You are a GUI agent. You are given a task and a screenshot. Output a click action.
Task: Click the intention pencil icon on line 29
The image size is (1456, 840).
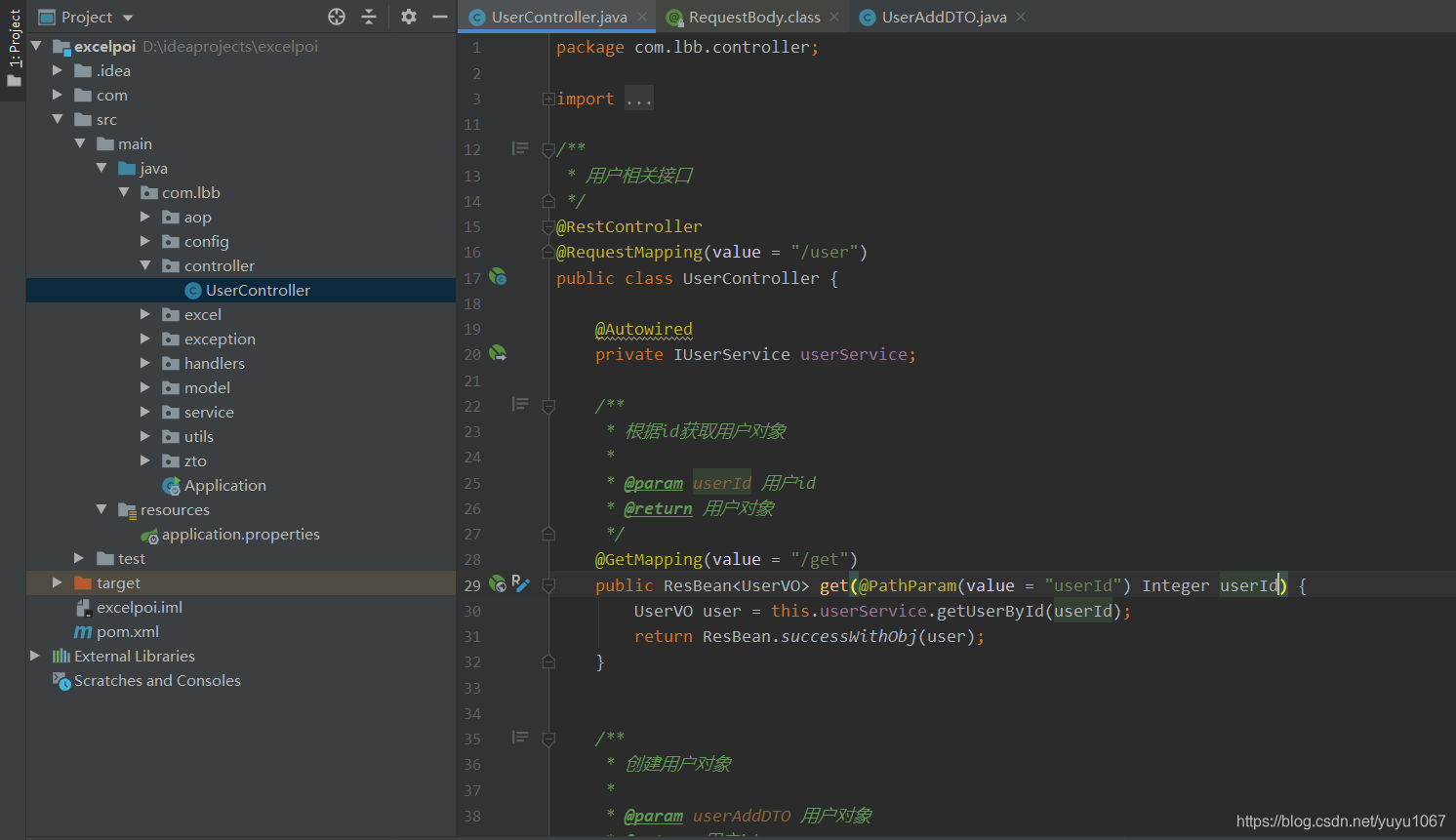(521, 583)
